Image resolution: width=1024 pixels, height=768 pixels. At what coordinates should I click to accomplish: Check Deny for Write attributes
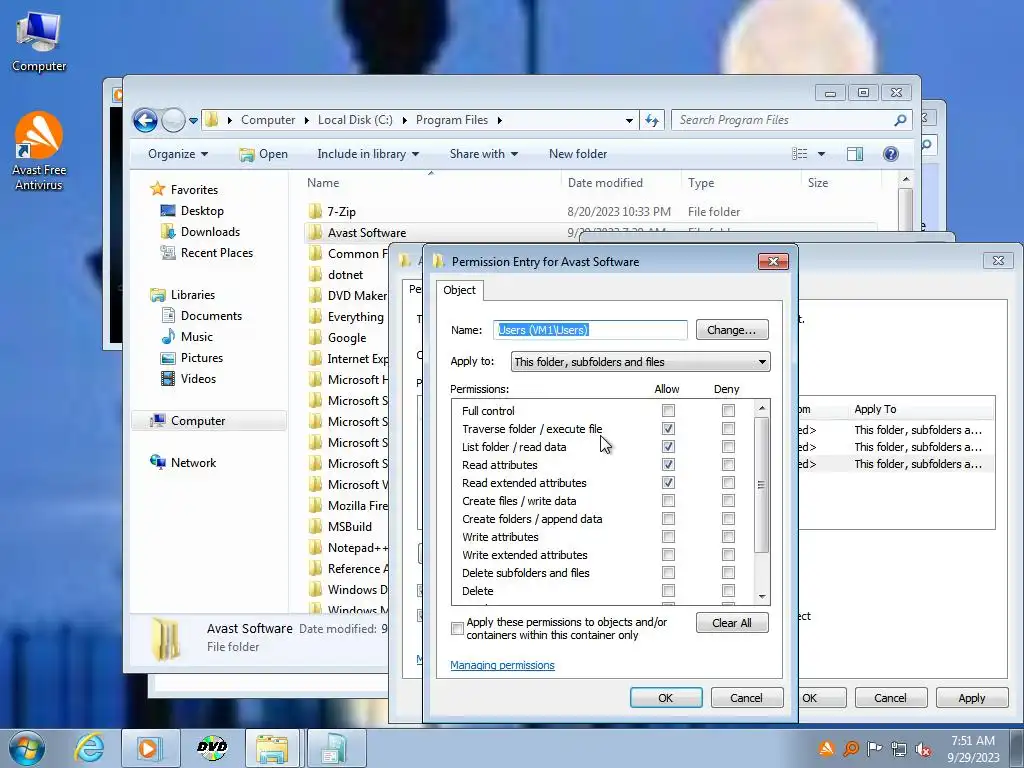pyautogui.click(x=728, y=537)
